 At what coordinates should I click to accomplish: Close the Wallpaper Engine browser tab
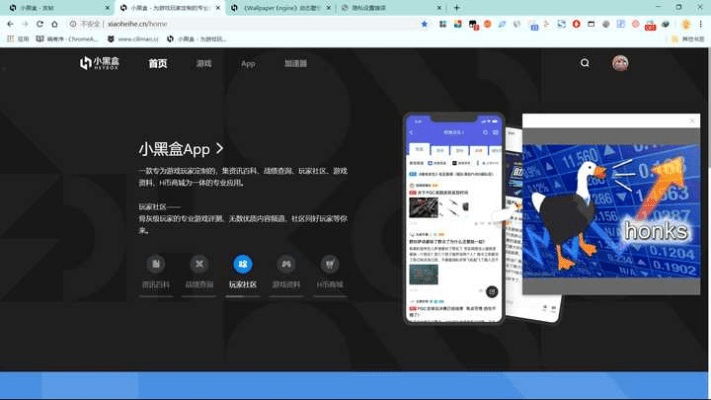329,8
